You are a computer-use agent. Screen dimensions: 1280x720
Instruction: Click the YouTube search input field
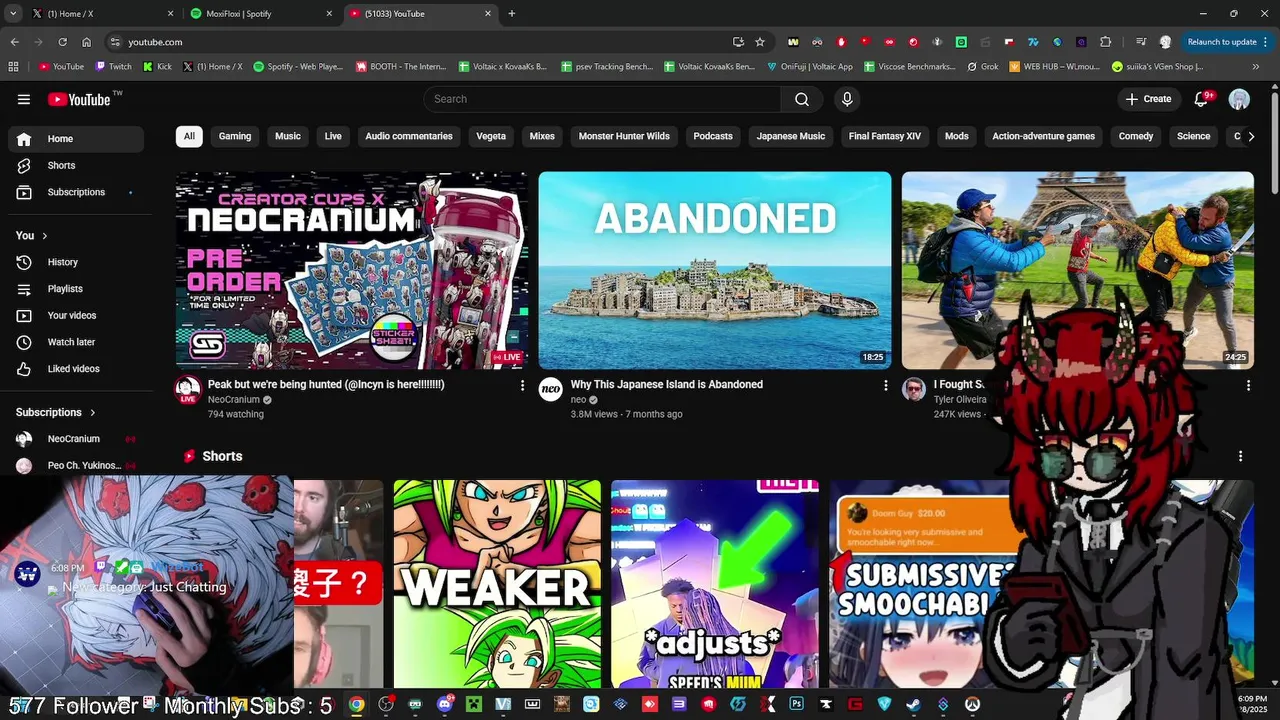(x=602, y=99)
